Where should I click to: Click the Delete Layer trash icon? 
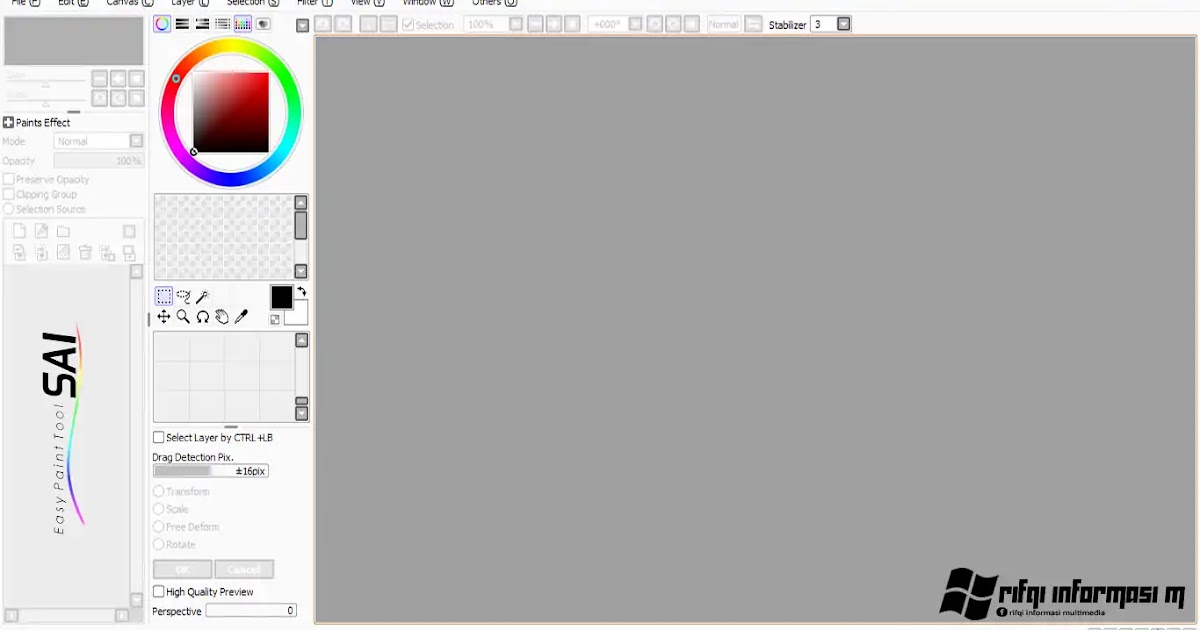pyautogui.click(x=85, y=253)
